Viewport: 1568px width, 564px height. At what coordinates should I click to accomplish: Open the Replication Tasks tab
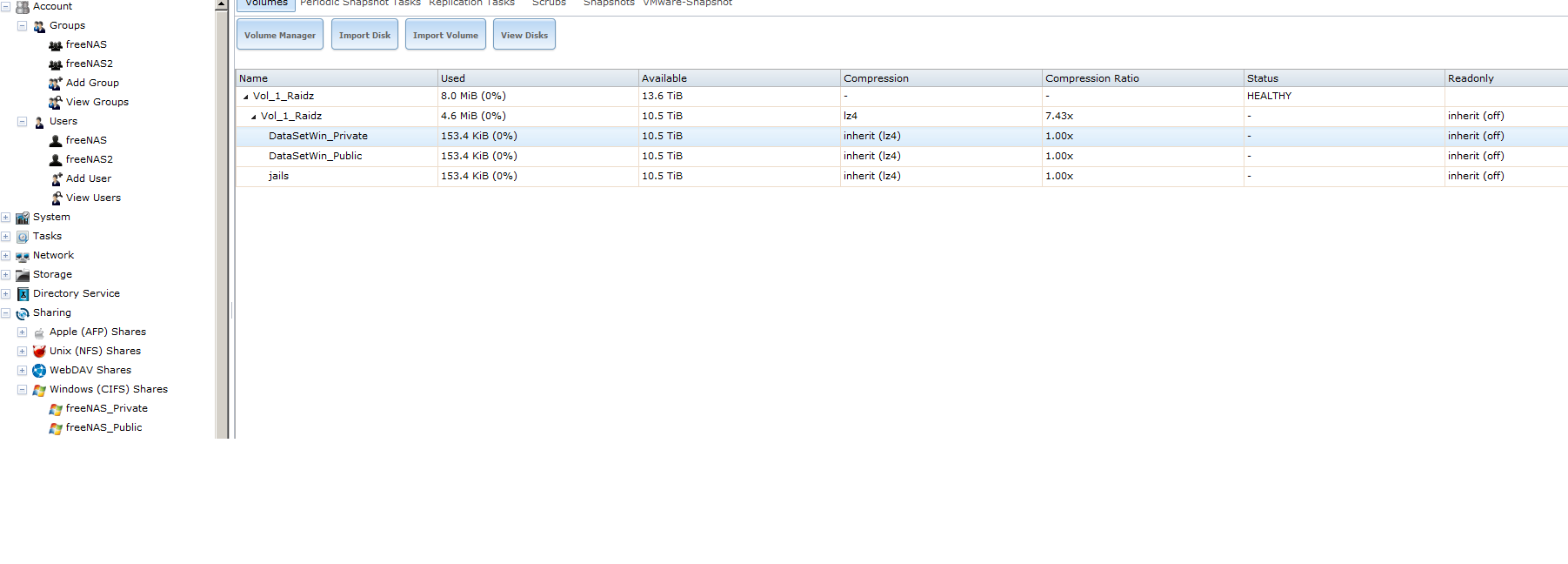click(x=471, y=3)
